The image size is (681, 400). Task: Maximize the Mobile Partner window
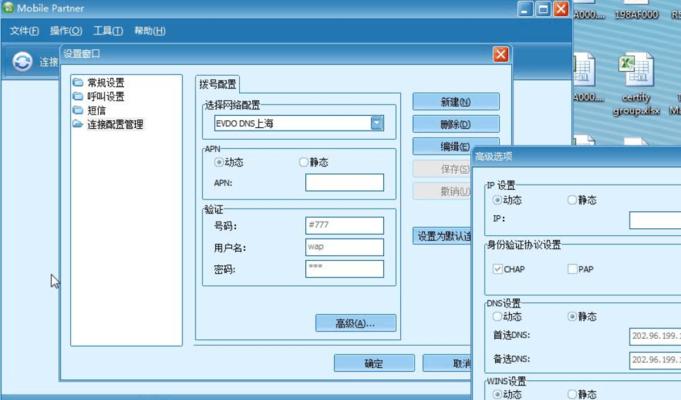(x=543, y=9)
